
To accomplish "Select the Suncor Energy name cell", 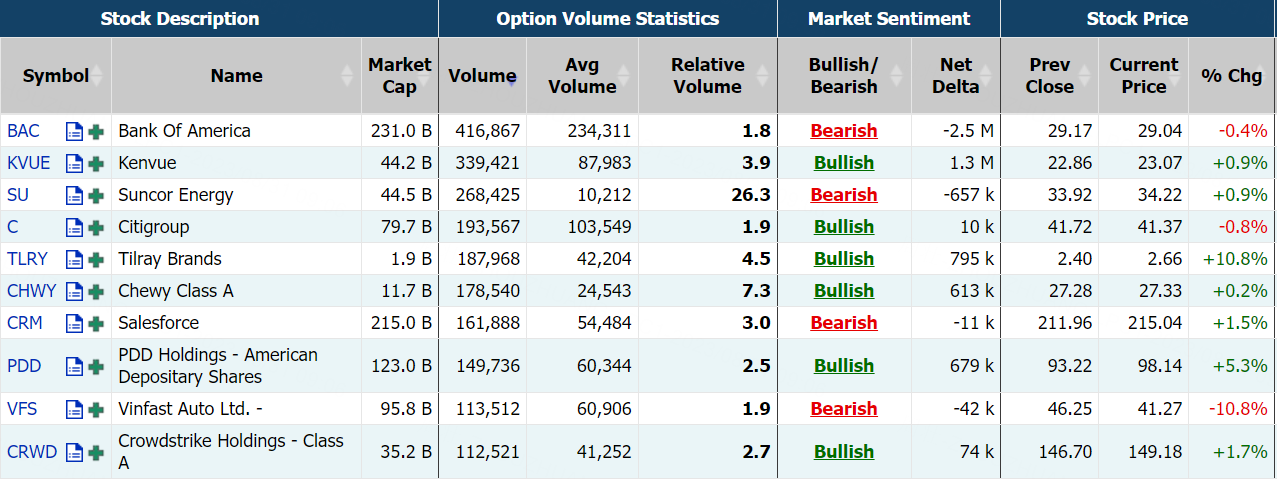I will pos(236,195).
